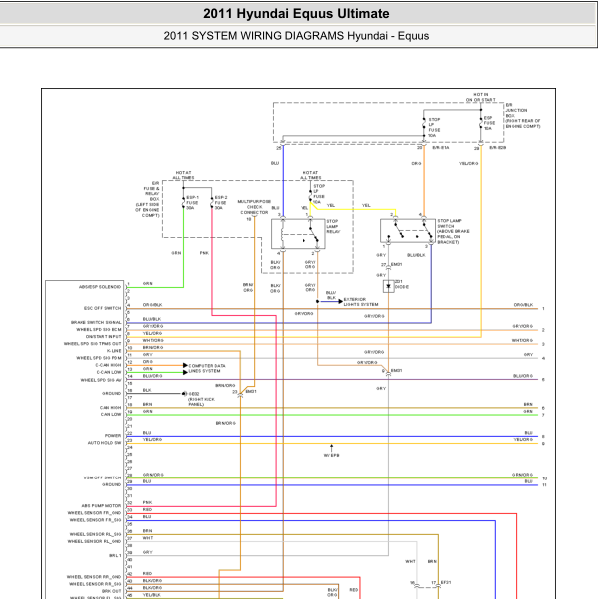Viewport: 598px width, 599px height.
Task: Click the "YEL/ORG" label below junction box
Action: [468, 164]
